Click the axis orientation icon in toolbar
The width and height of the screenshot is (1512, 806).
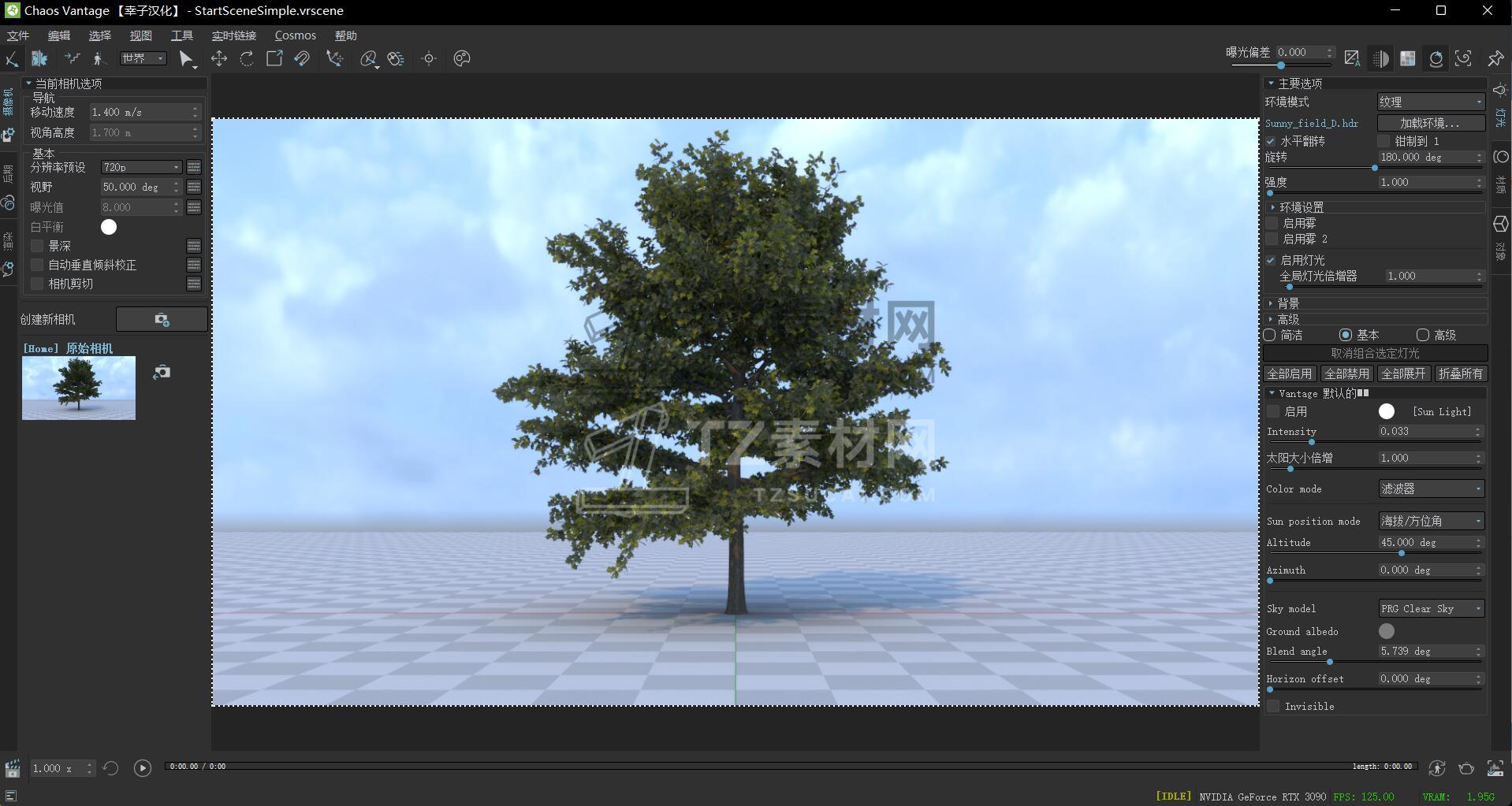tap(12, 58)
